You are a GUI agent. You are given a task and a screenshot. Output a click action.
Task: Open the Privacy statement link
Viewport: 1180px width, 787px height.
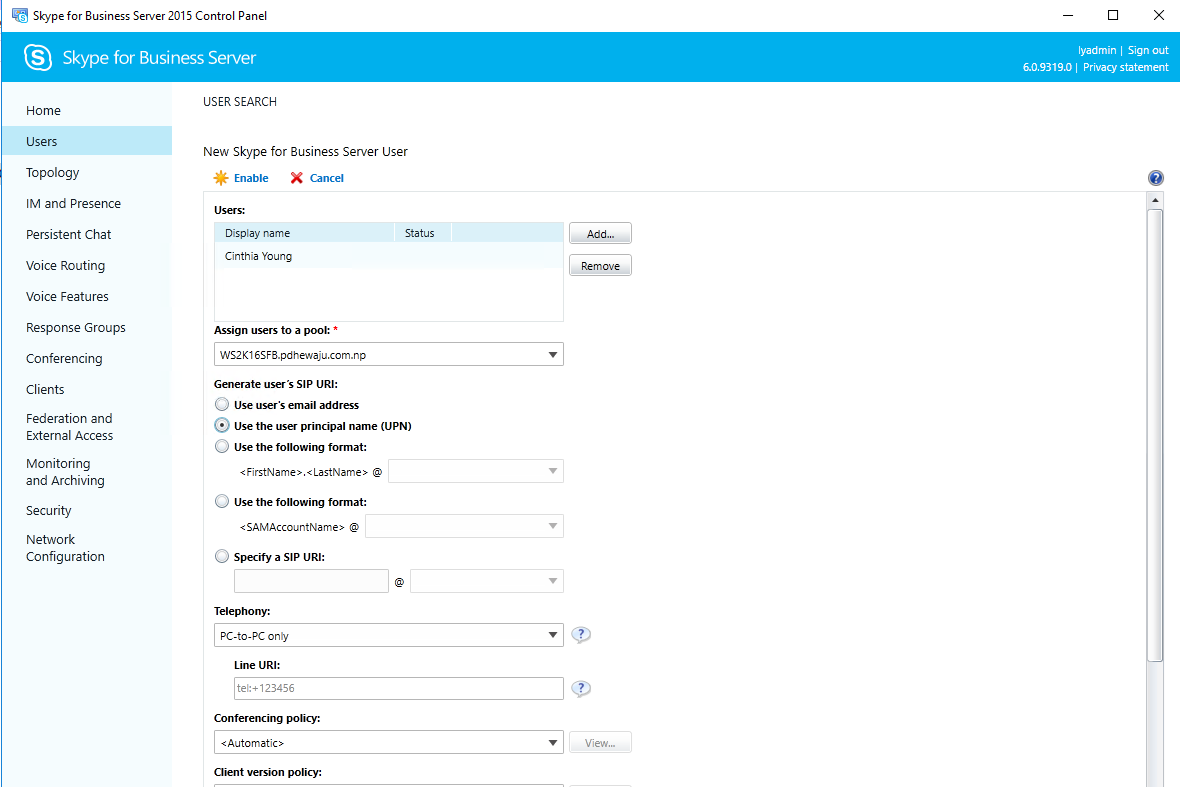(1125, 67)
